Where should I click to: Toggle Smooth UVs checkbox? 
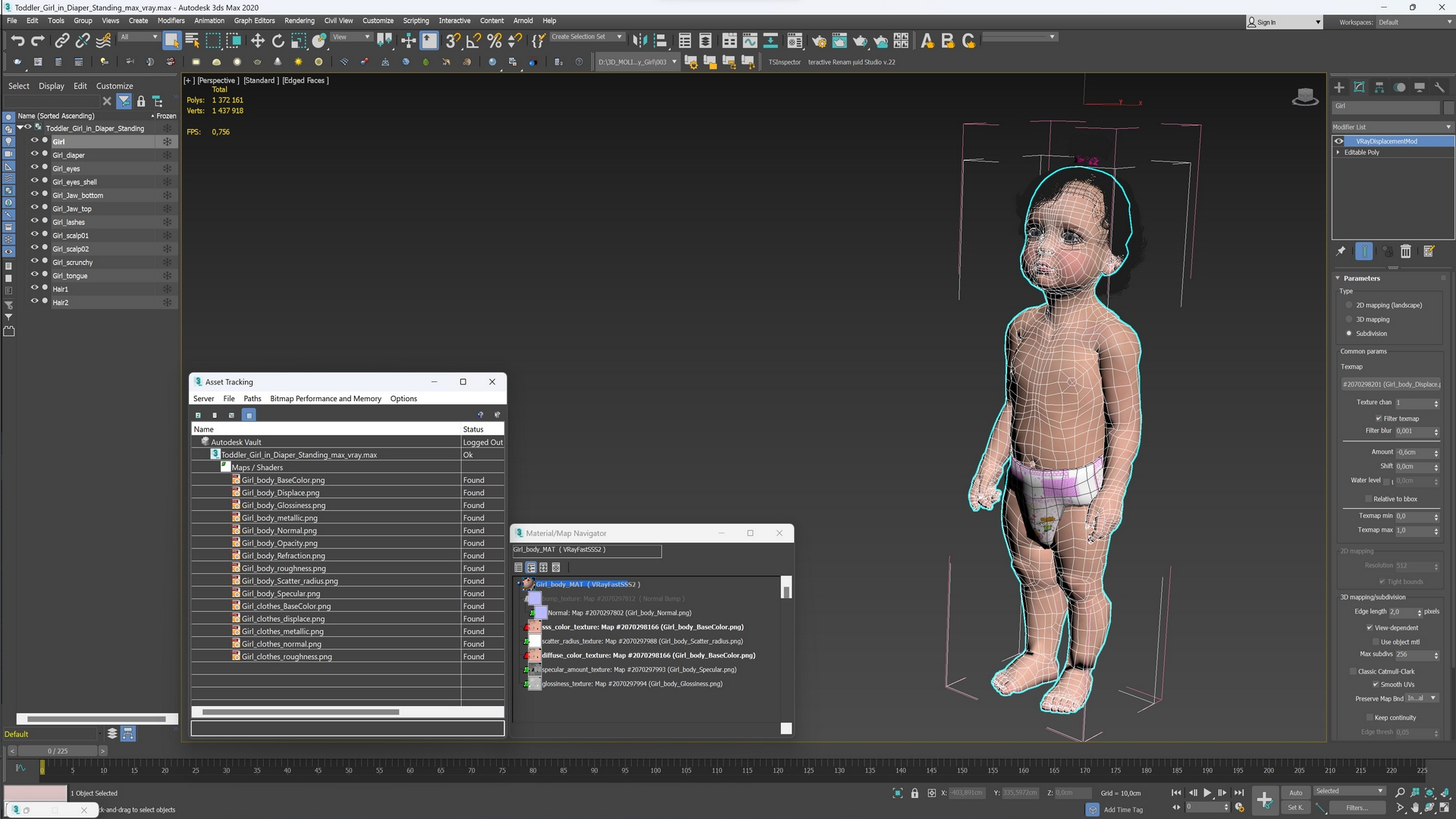(1376, 684)
